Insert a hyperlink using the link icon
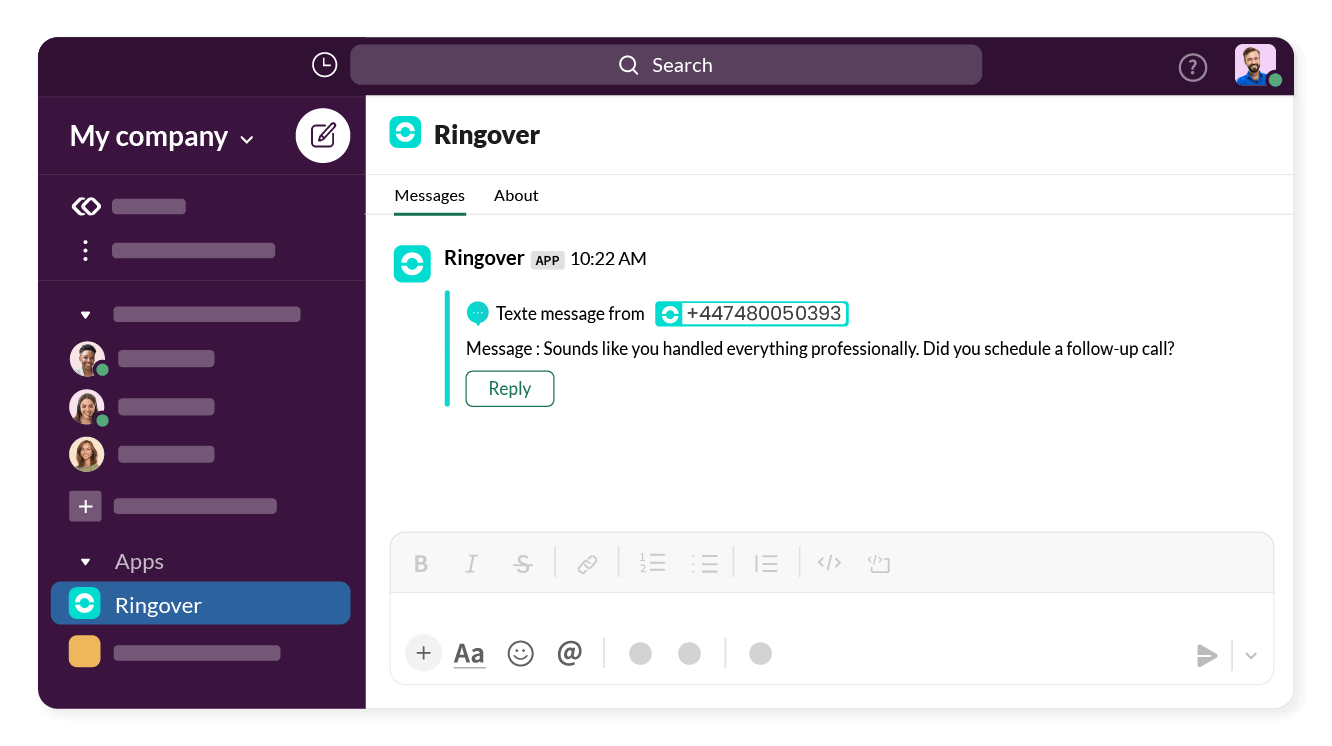 [x=587, y=563]
